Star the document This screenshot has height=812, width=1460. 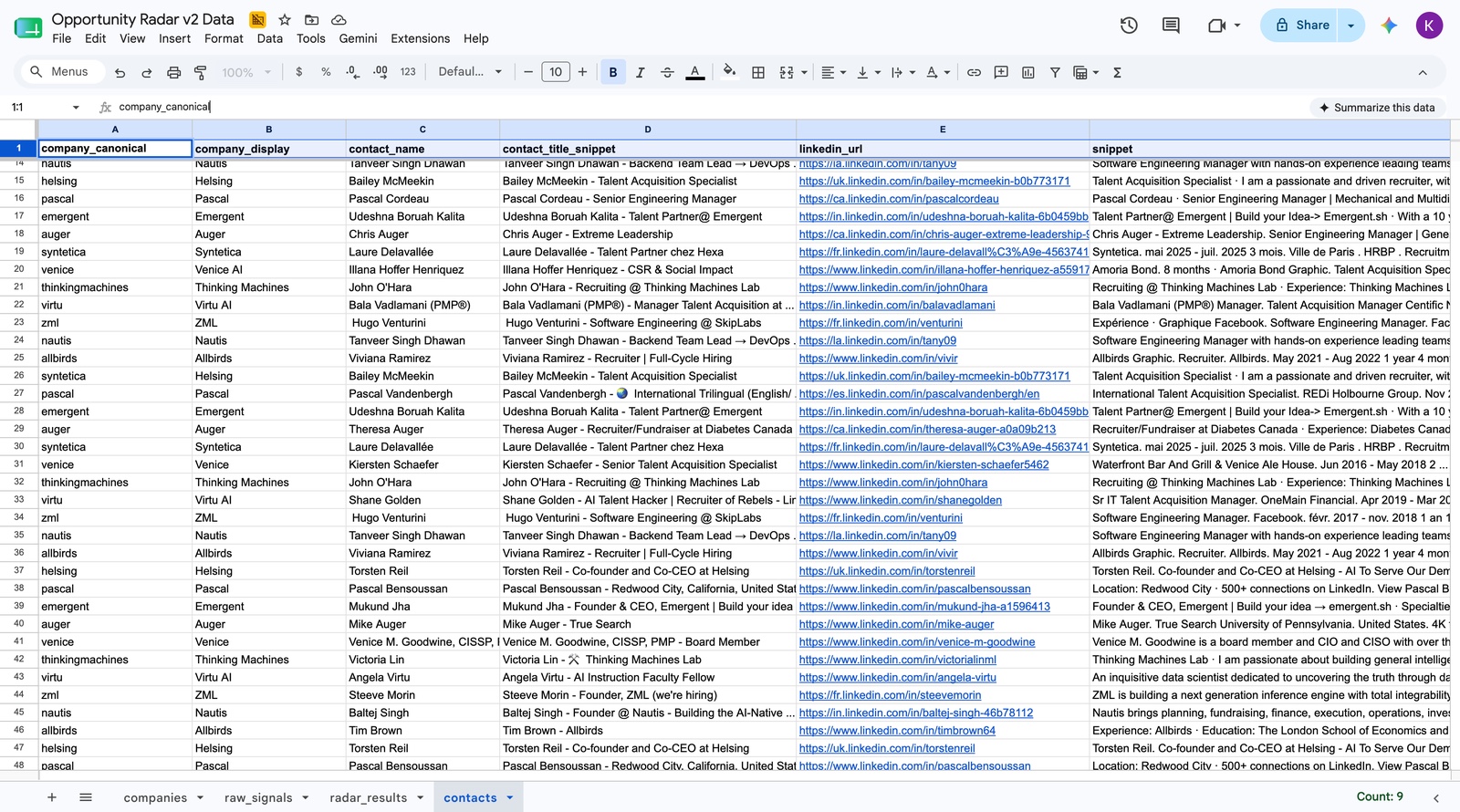285,19
